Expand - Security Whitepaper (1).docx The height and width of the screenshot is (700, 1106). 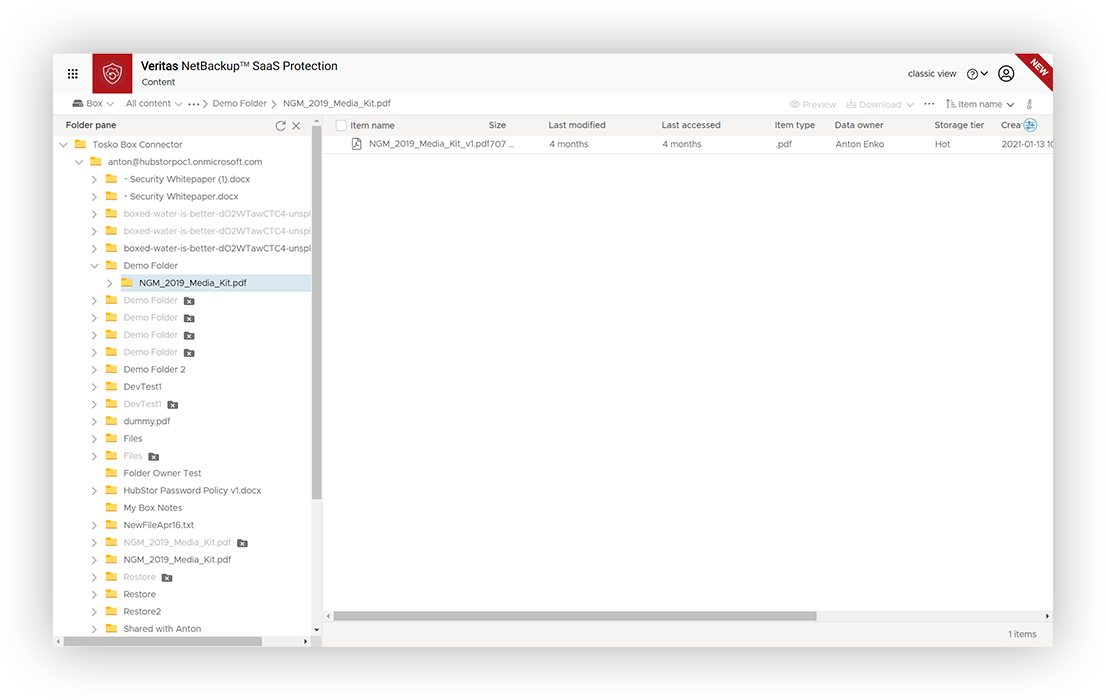tap(94, 179)
